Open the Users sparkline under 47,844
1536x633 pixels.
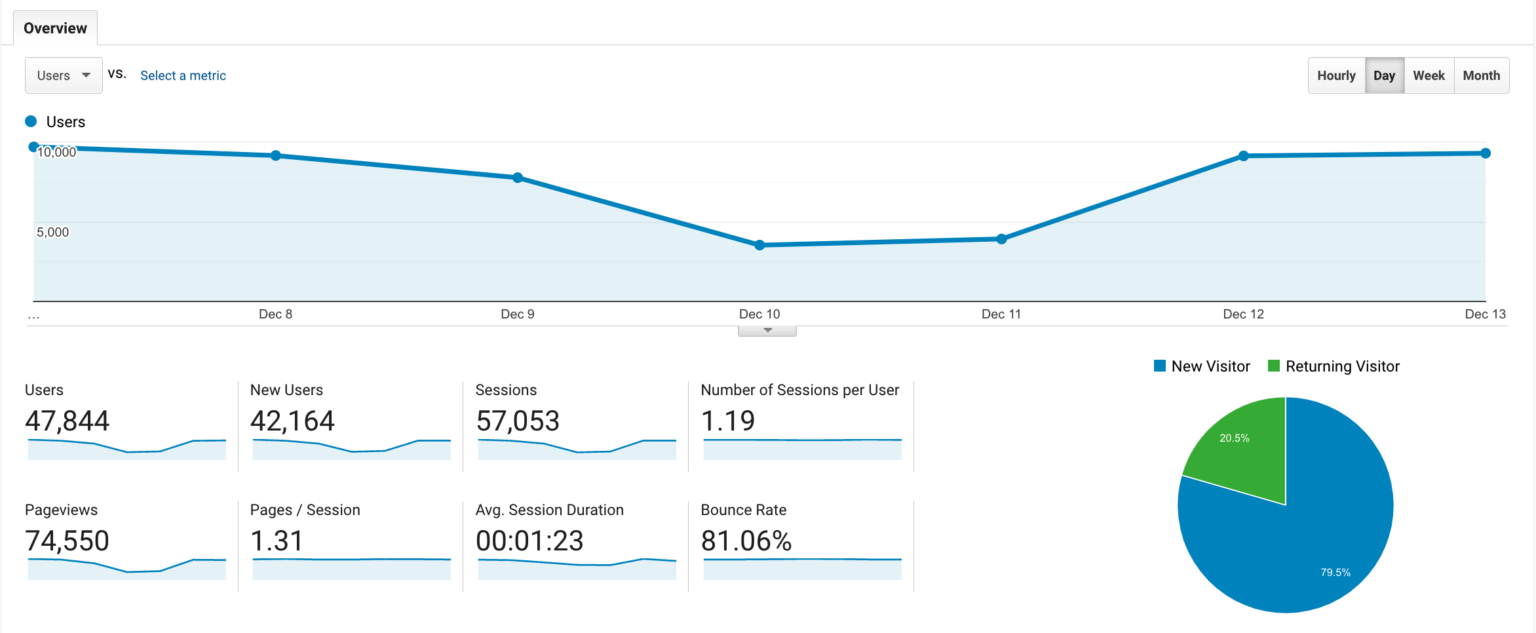(x=126, y=448)
